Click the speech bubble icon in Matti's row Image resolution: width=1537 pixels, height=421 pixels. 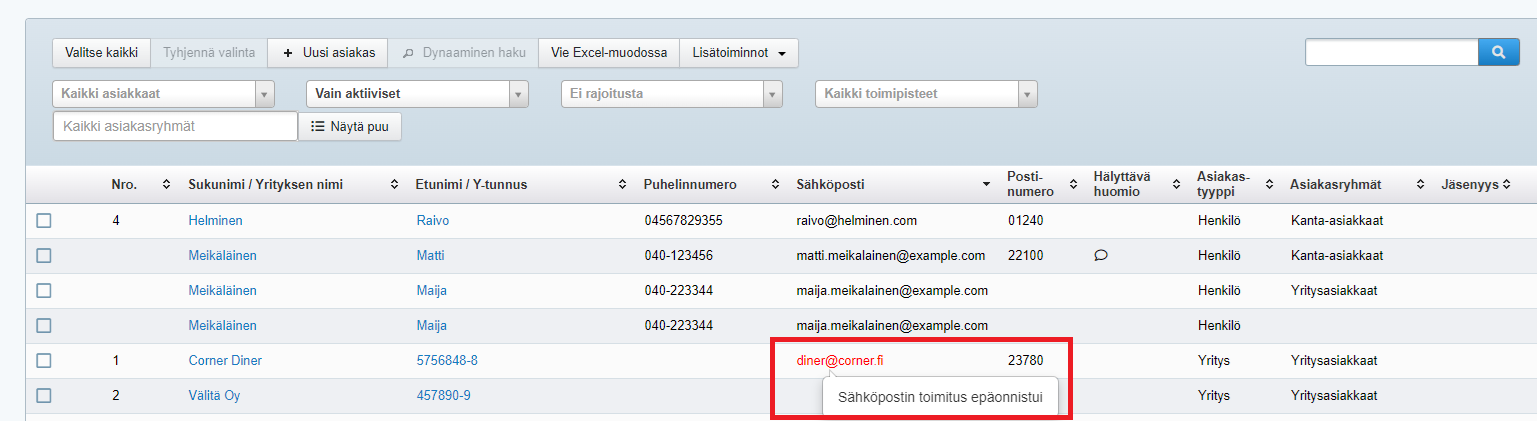[x=1101, y=256]
